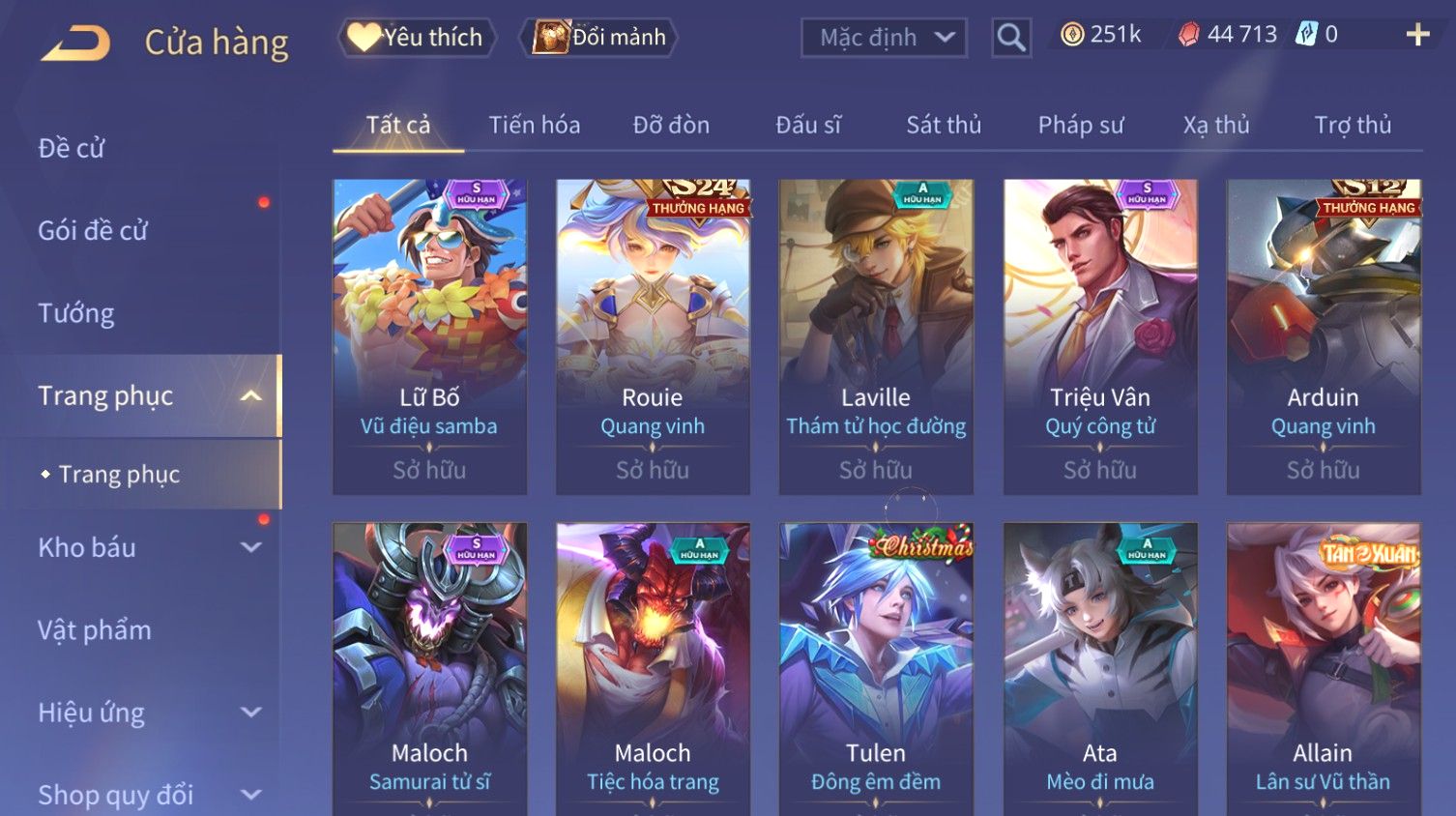1456x816 pixels.
Task: Open Đổi mảnh fragment exchange
Action: [x=599, y=38]
